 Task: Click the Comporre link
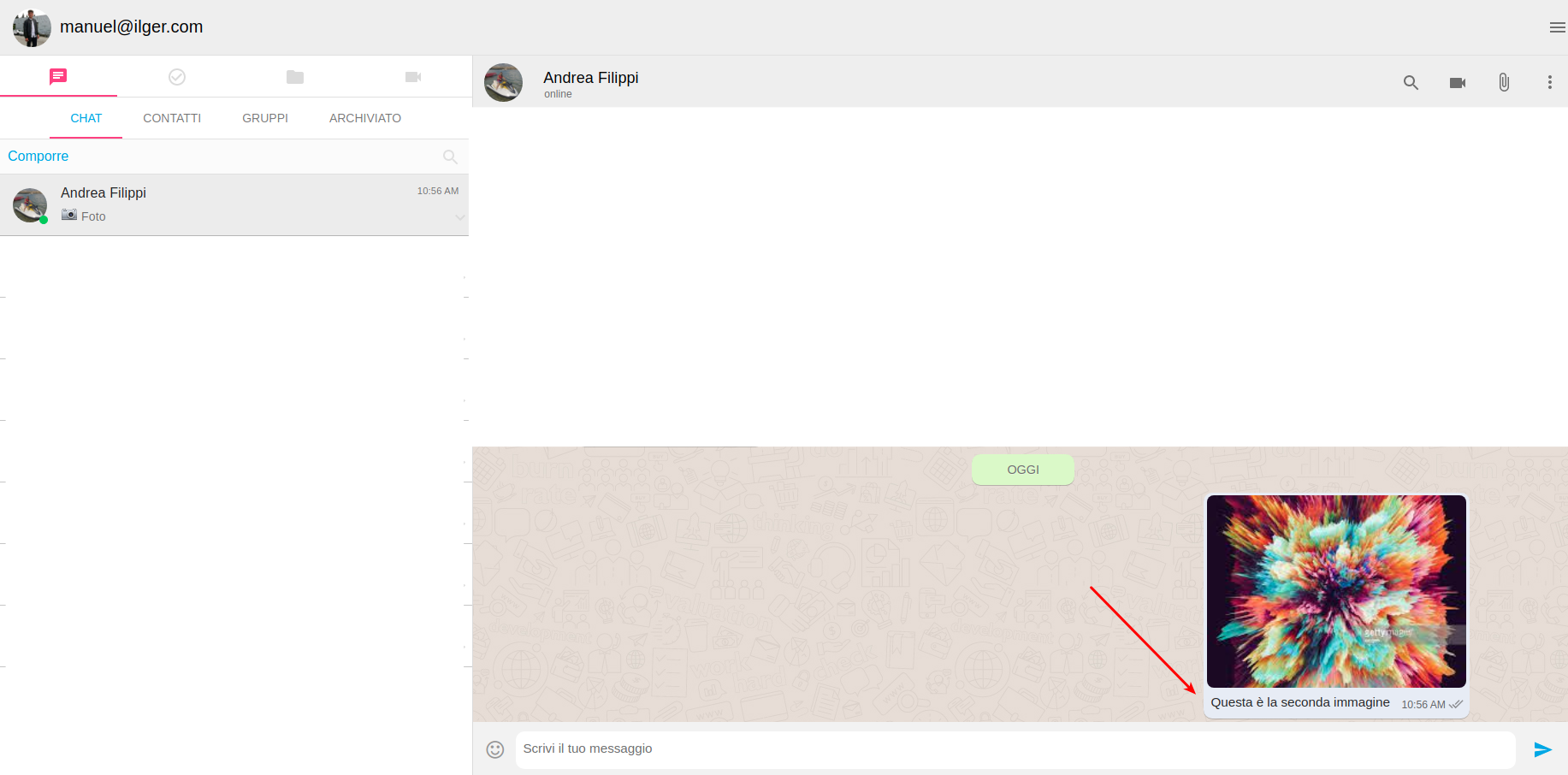click(38, 156)
